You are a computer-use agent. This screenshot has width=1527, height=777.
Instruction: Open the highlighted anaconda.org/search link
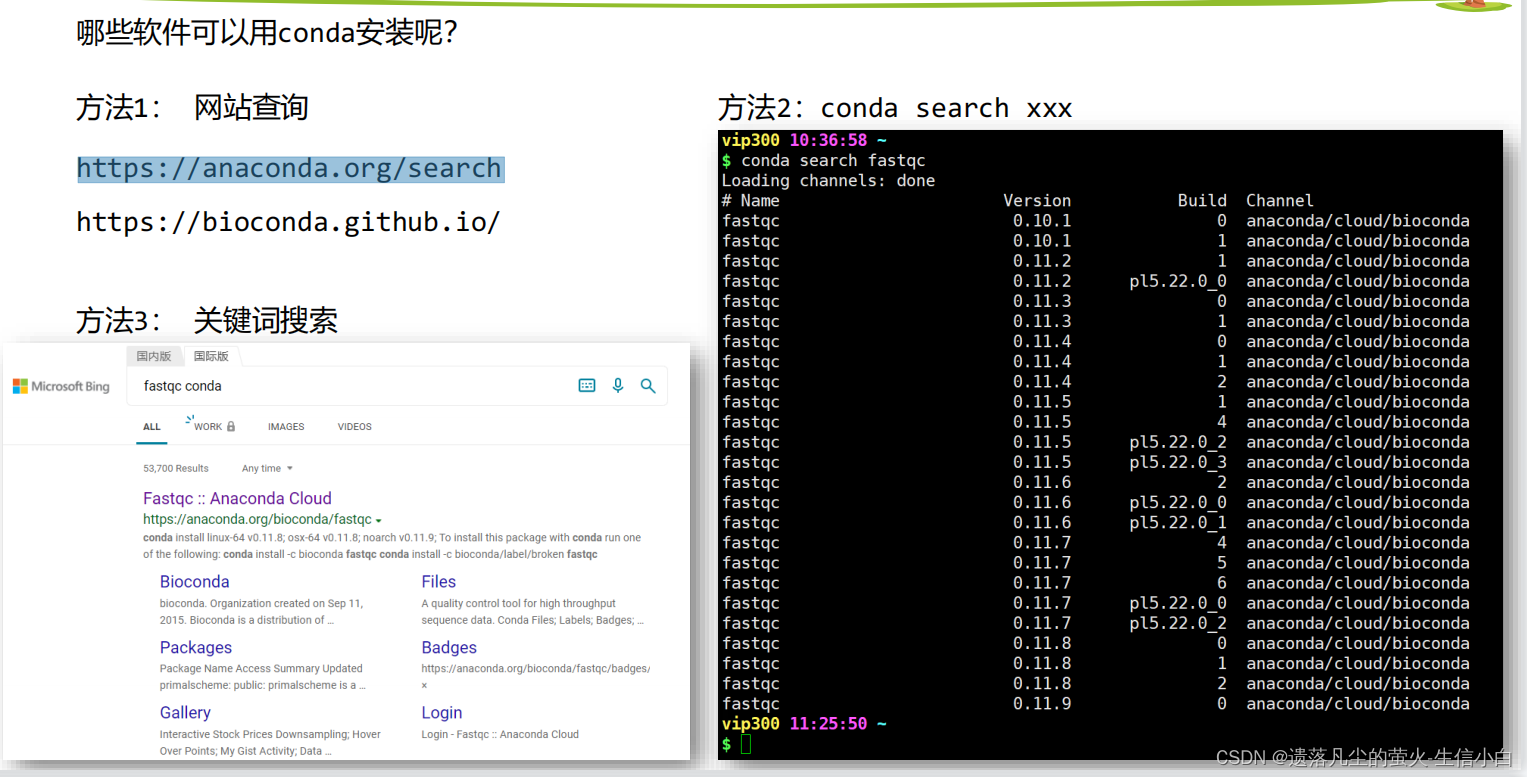[290, 168]
